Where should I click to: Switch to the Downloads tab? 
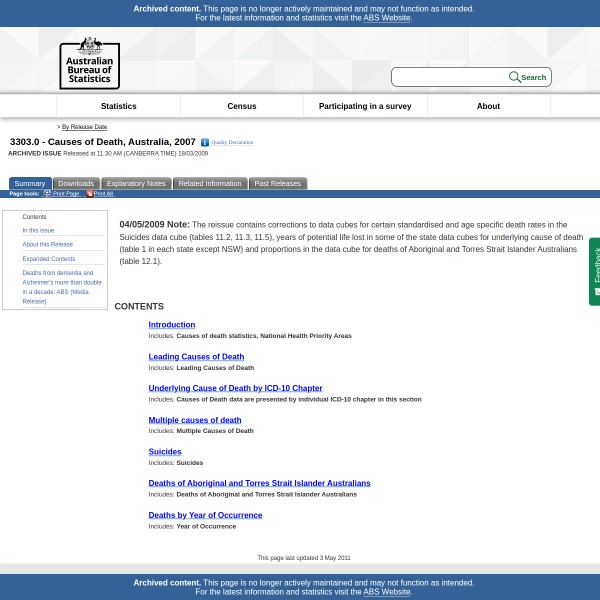[x=76, y=184]
